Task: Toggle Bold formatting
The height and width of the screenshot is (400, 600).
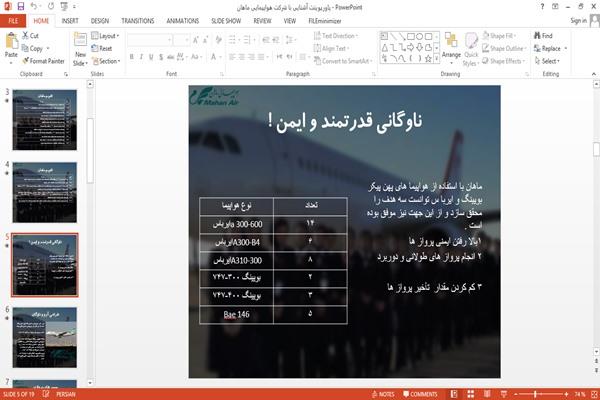Action: (132, 57)
